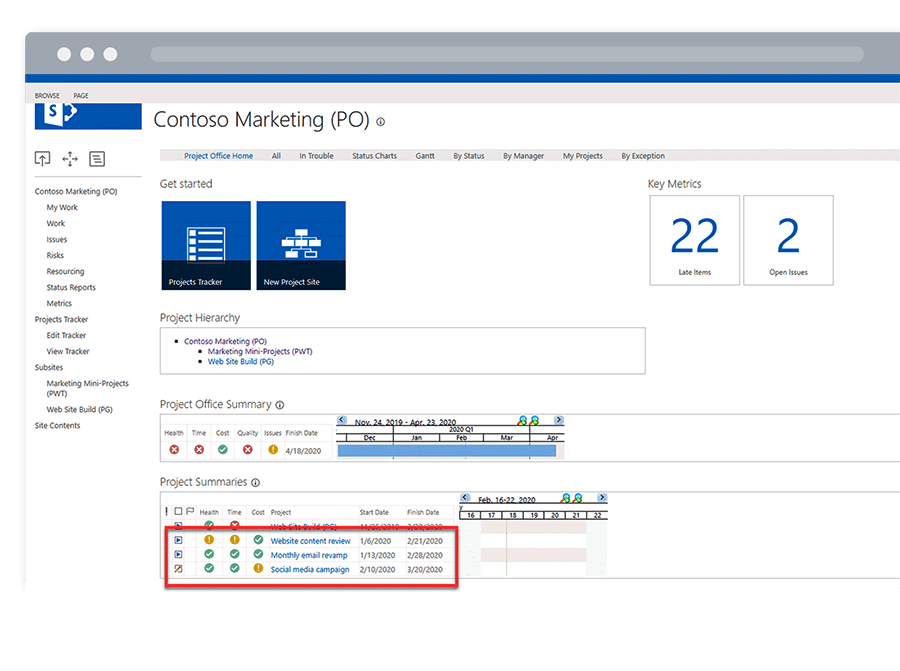Click the Late Items 22 metric tile
This screenshot has width=900, height=671.
[x=695, y=240]
